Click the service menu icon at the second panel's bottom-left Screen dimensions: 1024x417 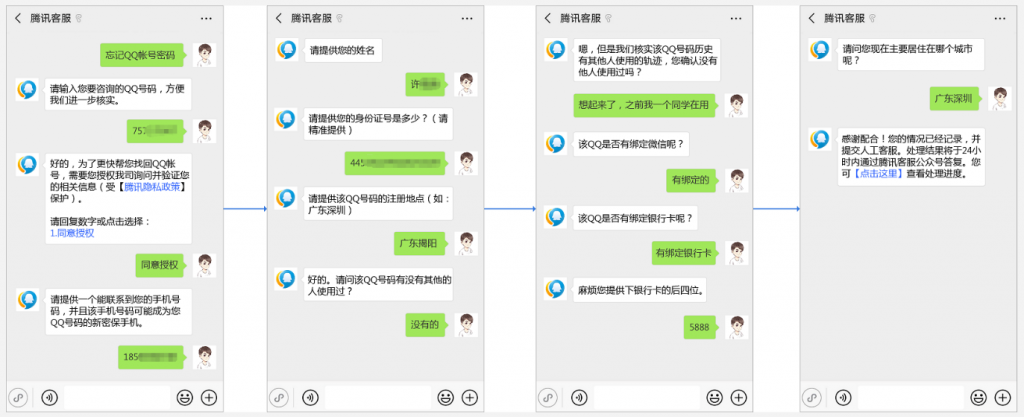(x=282, y=397)
